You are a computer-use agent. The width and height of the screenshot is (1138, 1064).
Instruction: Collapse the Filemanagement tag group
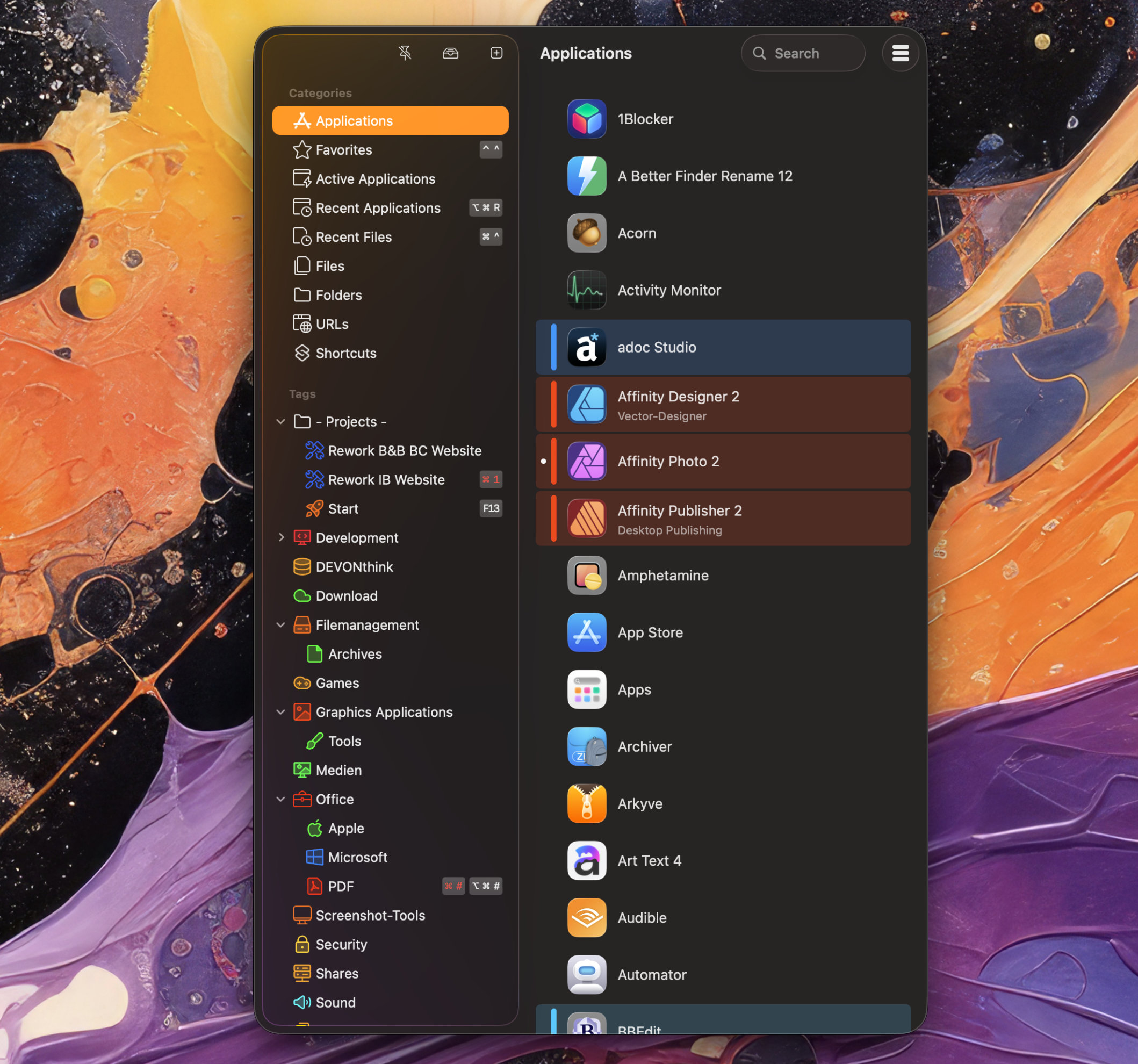click(280, 625)
